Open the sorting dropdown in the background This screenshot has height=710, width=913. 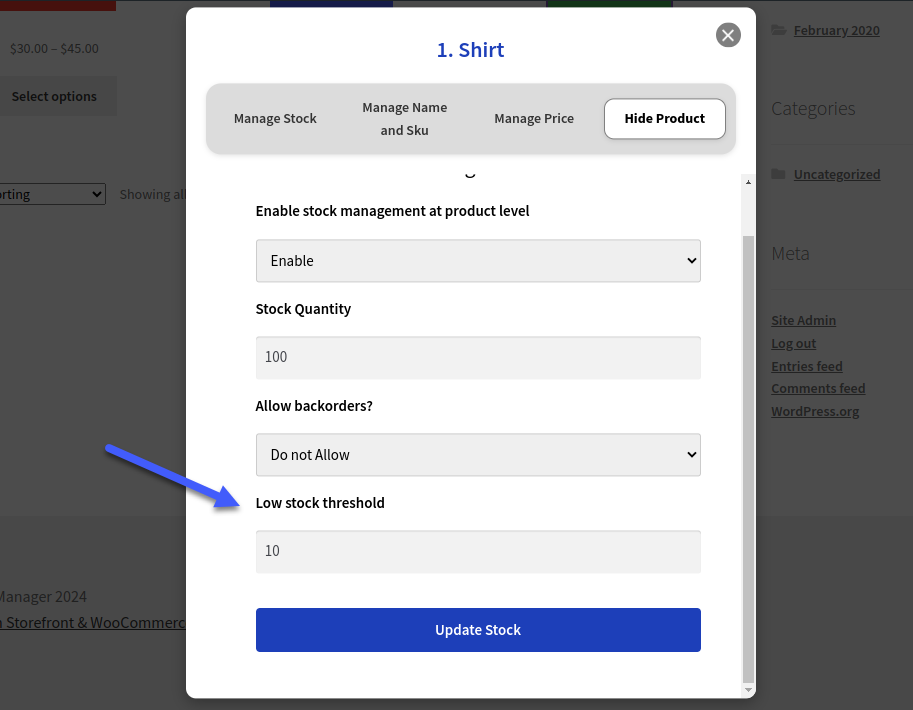pos(50,194)
